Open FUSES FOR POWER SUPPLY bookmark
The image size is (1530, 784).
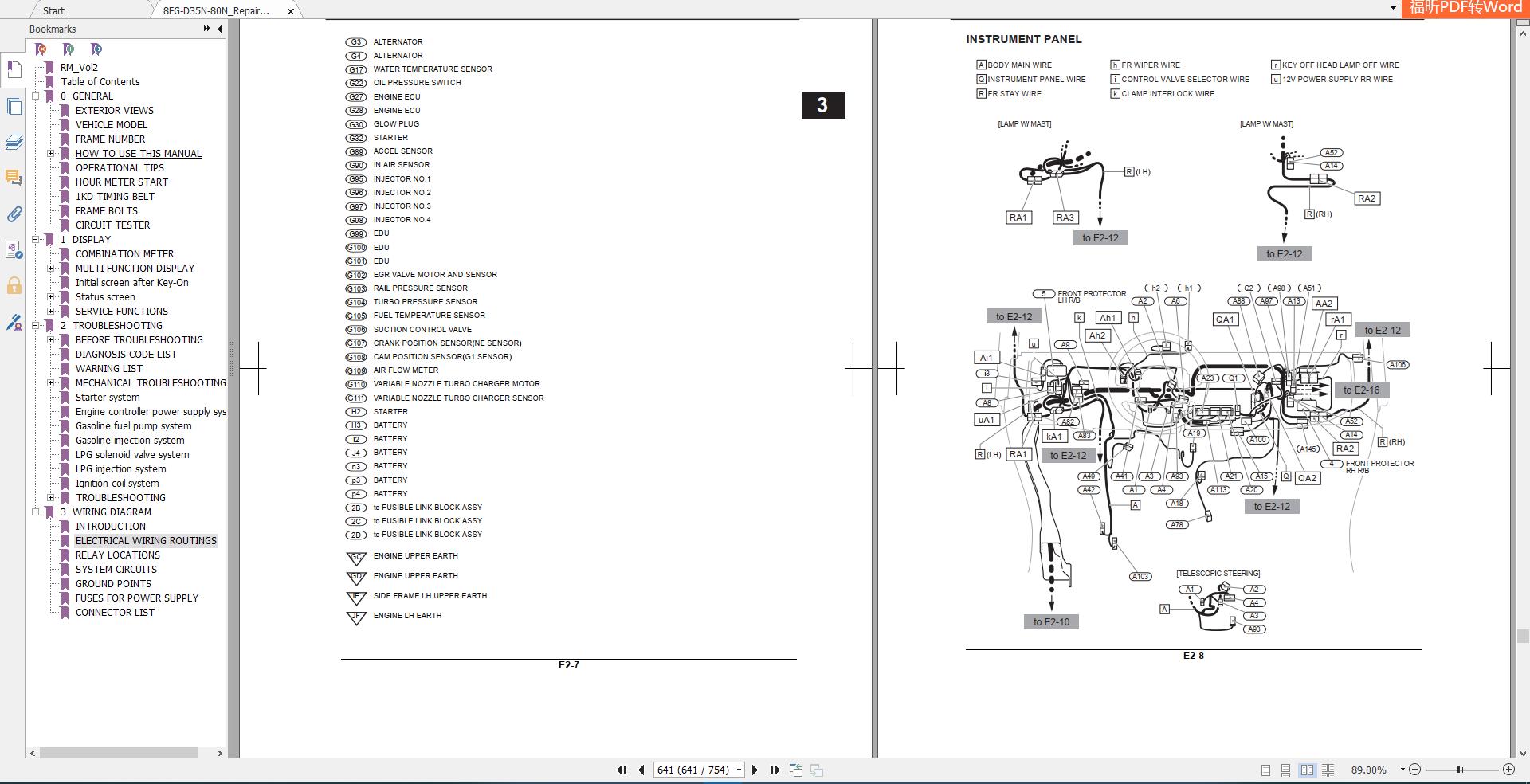pyautogui.click(x=137, y=598)
